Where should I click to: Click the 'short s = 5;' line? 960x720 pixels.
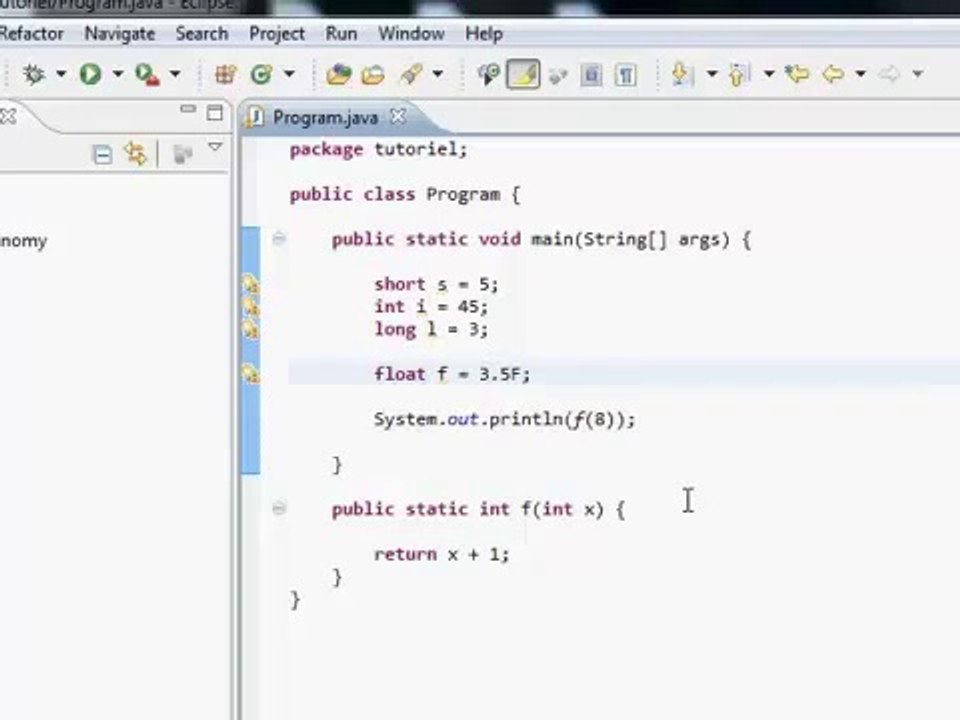click(437, 285)
